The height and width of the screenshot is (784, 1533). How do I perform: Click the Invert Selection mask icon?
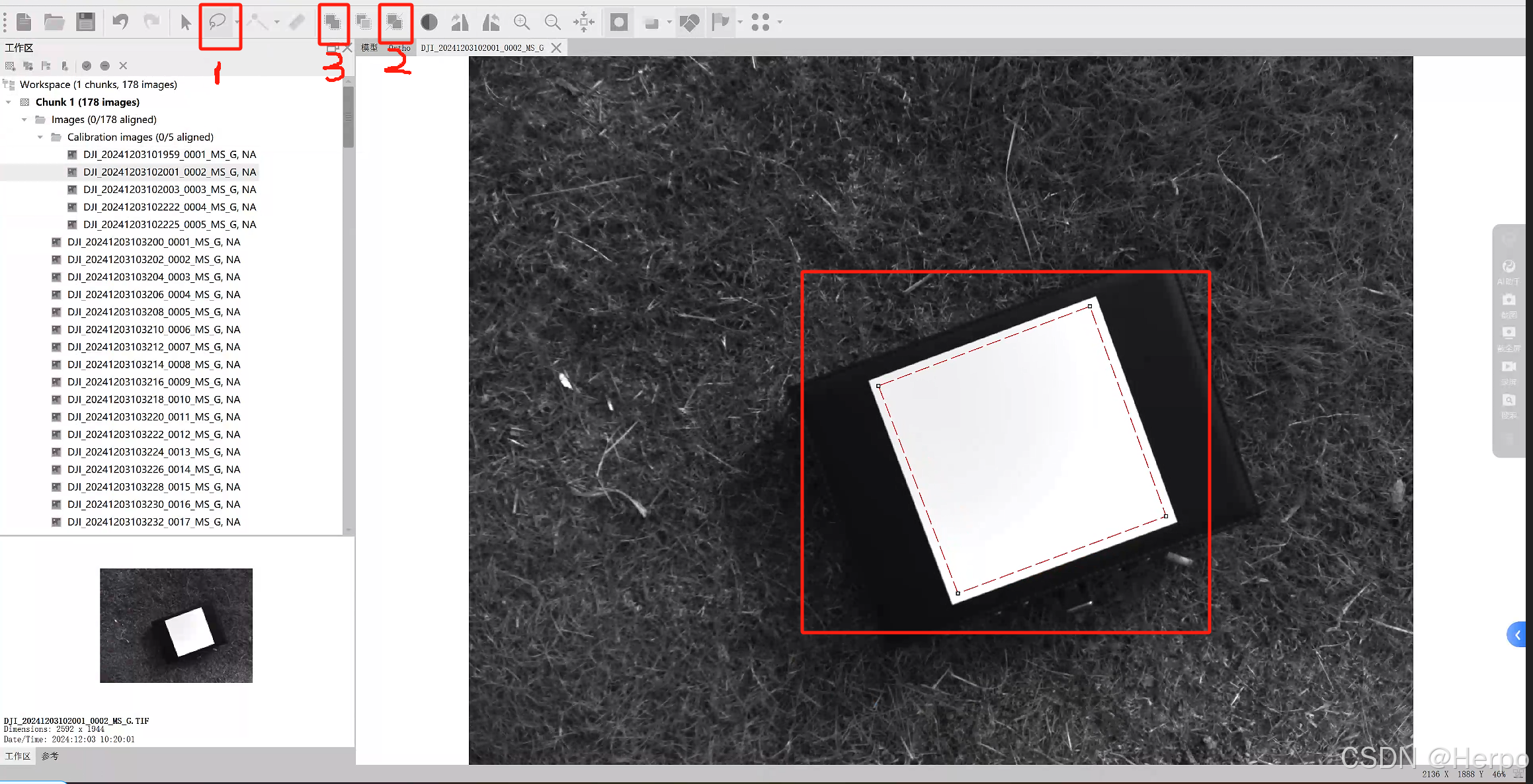point(395,22)
